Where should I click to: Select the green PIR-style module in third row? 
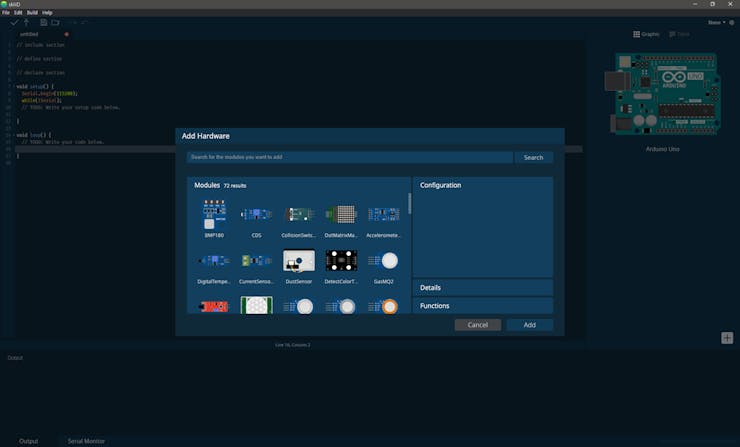point(256,305)
